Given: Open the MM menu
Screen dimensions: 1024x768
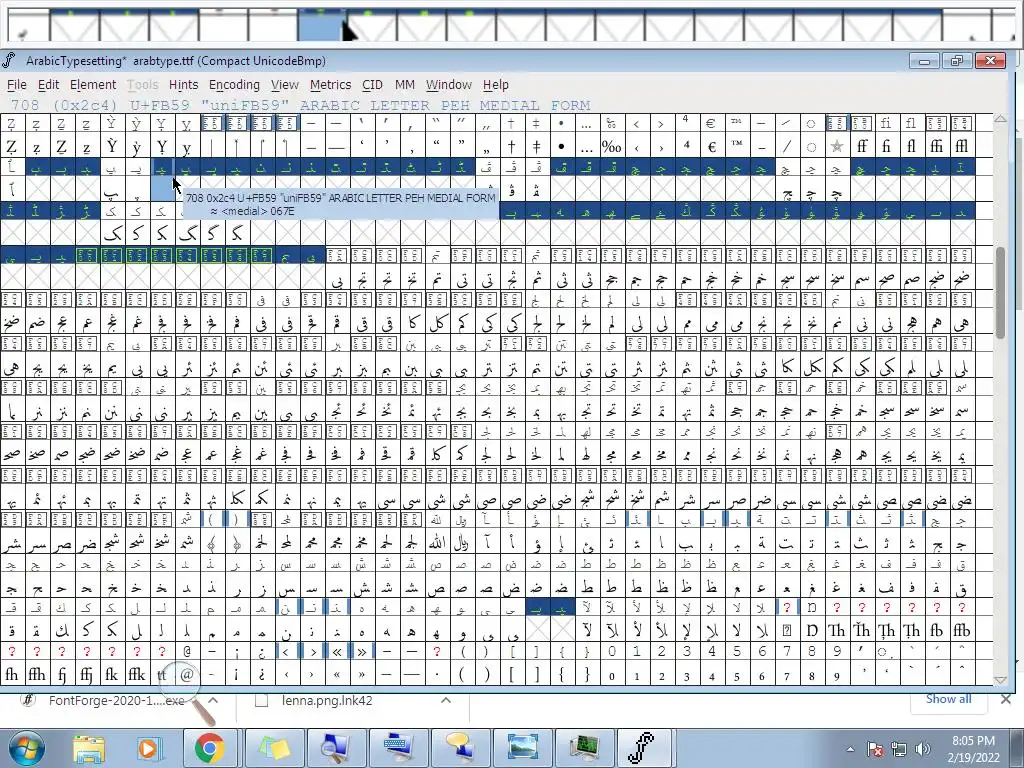Looking at the screenshot, I should (x=405, y=85).
